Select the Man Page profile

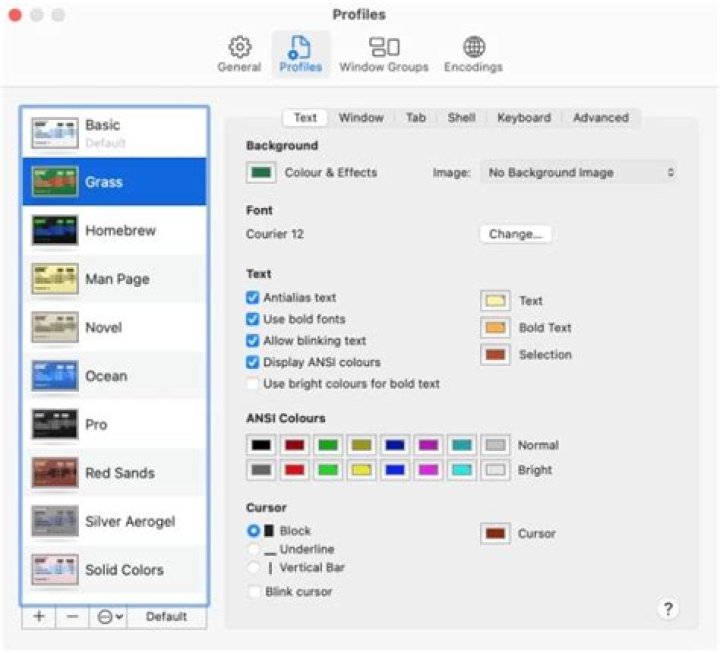[114, 279]
